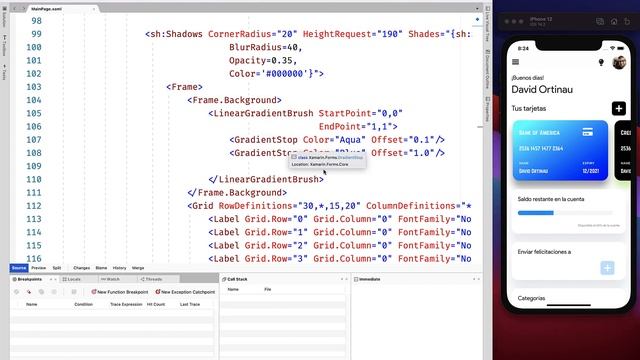The image size is (640, 360).
Task: Switch to Preview view
Action: tap(39, 268)
